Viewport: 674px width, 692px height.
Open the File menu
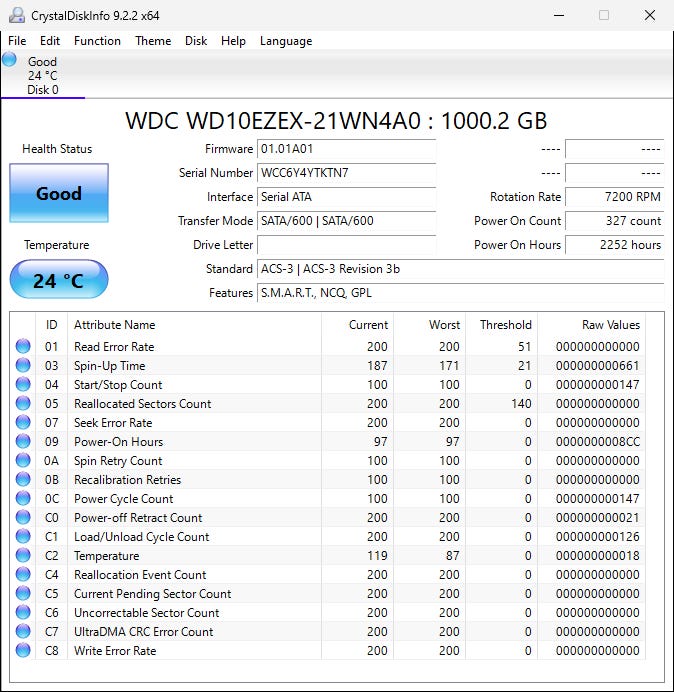pos(17,41)
